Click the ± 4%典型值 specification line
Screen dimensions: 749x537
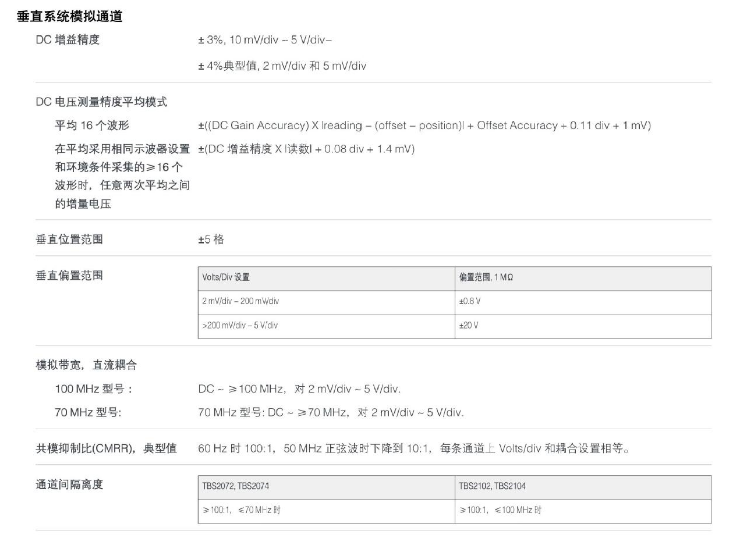282,66
